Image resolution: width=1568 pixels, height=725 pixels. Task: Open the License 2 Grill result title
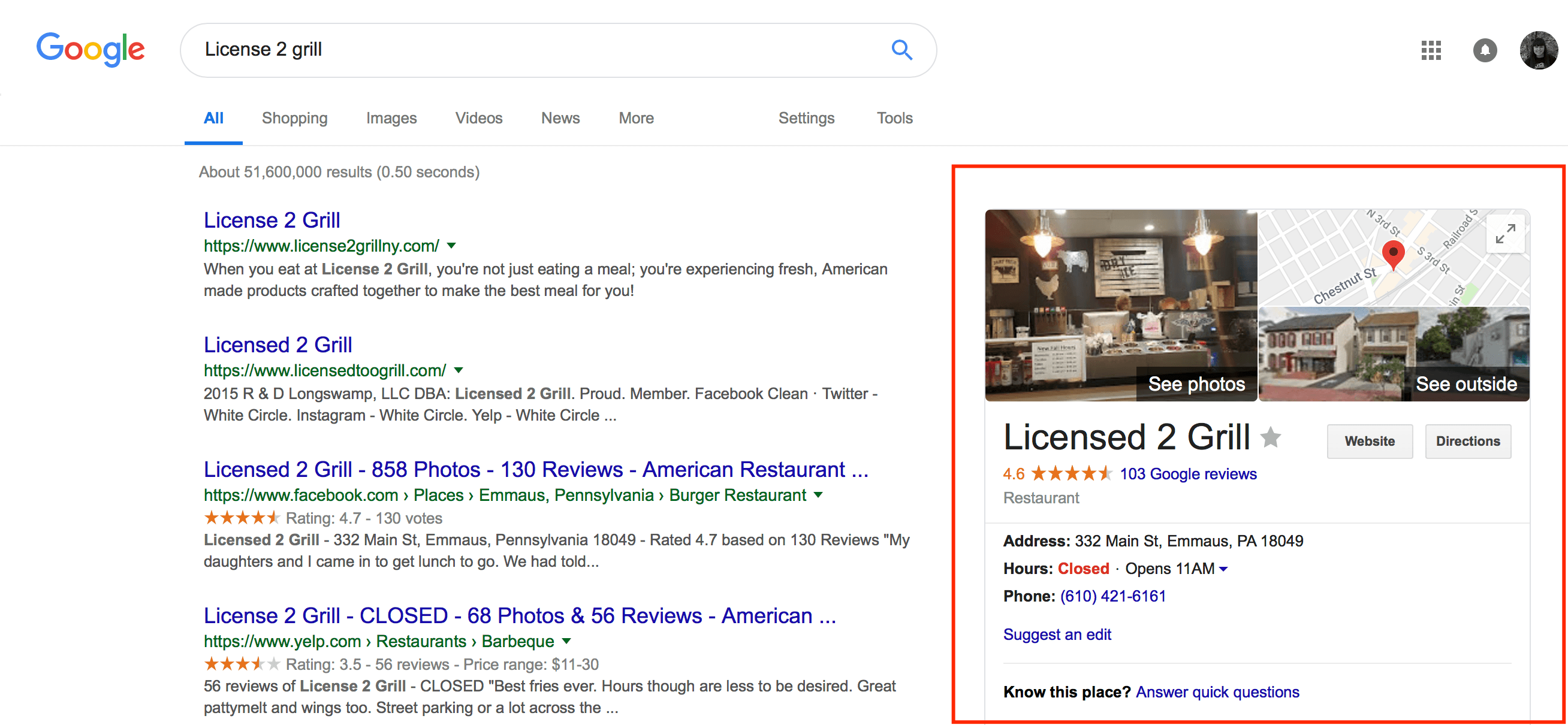(x=272, y=220)
